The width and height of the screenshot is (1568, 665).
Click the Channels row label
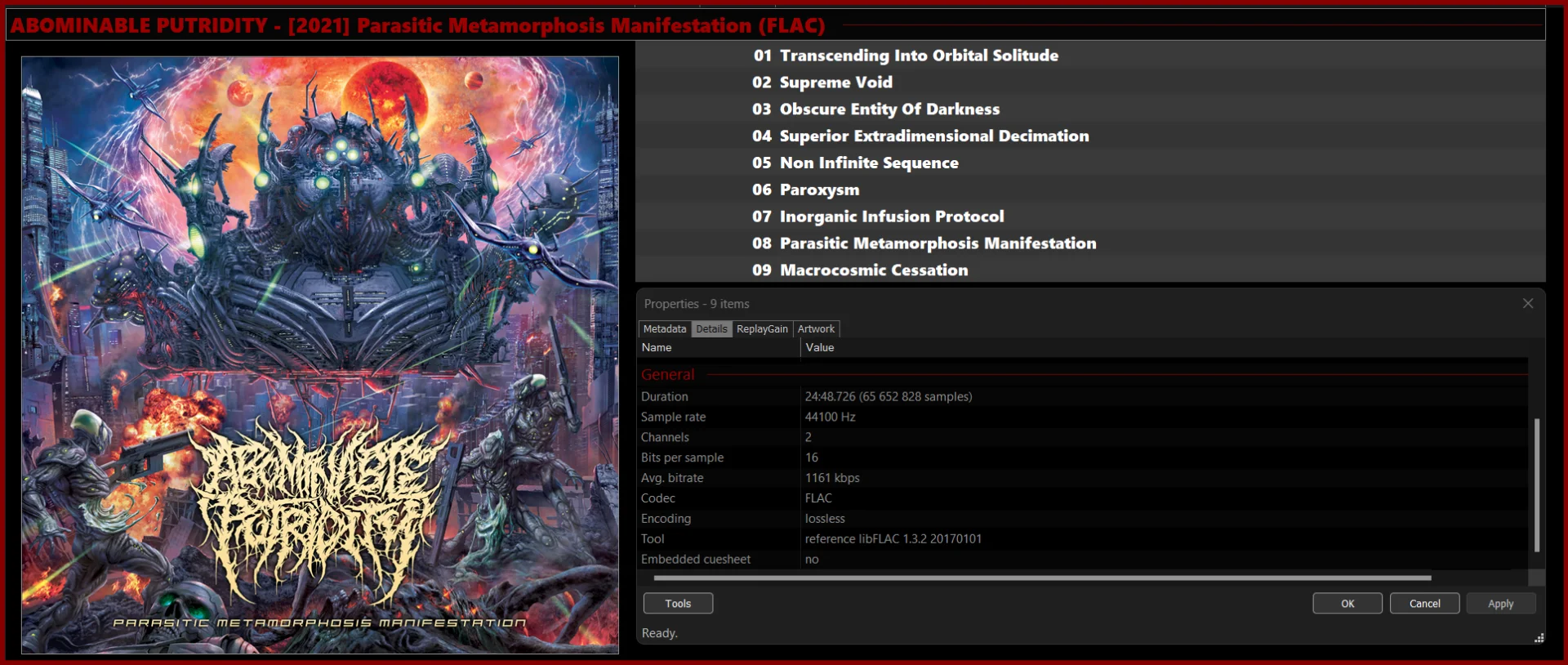tap(665, 437)
